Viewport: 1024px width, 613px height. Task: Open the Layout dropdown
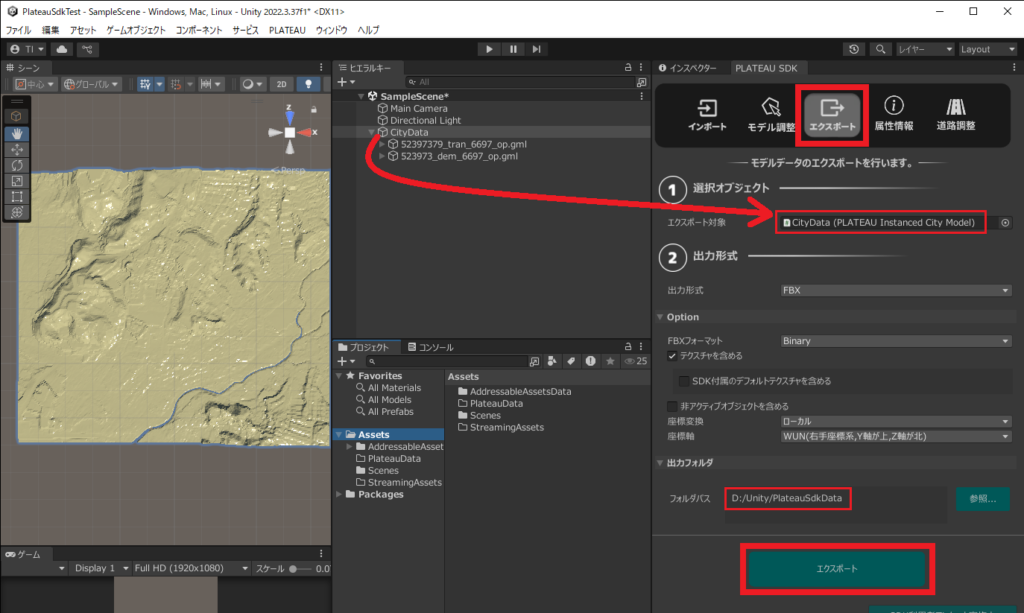pos(987,49)
